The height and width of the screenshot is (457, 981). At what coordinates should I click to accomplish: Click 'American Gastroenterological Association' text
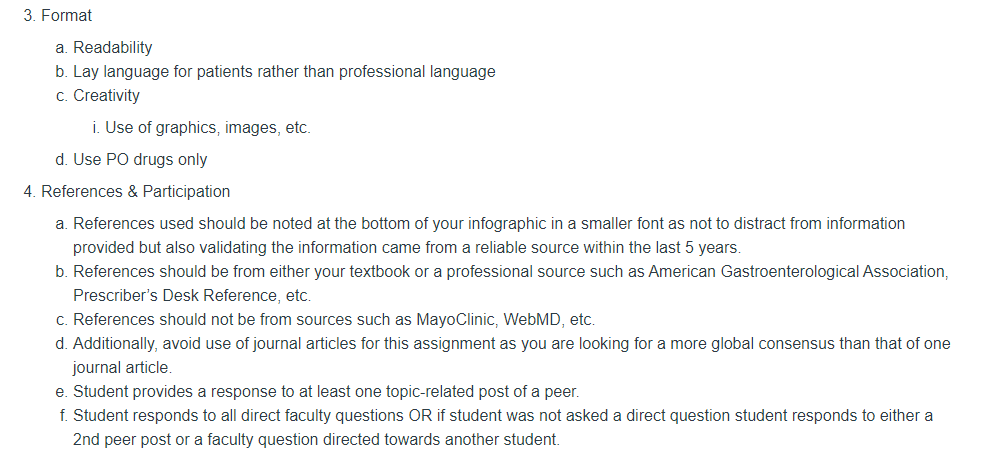798,272
